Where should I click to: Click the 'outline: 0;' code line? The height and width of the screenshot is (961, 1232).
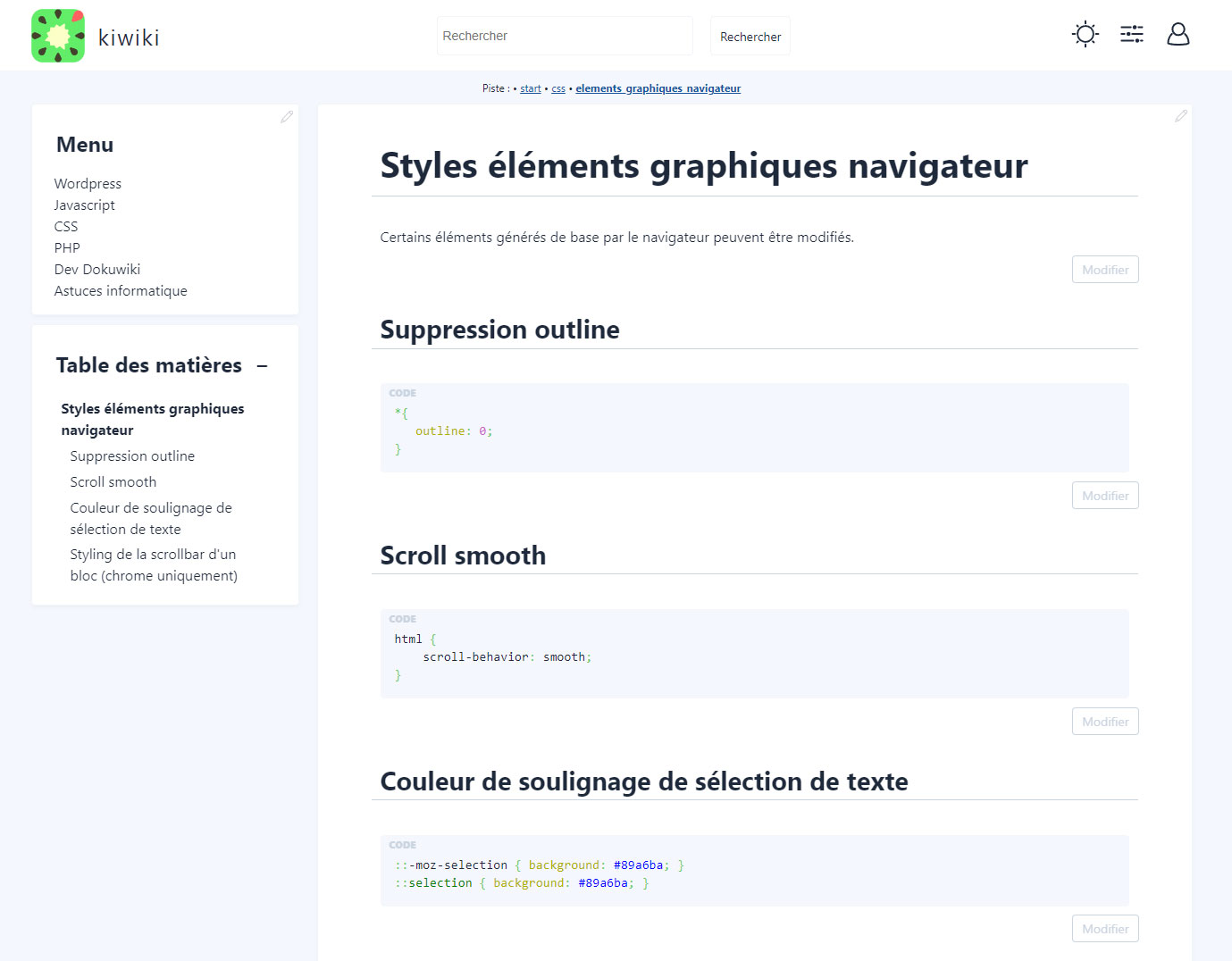[x=454, y=431]
